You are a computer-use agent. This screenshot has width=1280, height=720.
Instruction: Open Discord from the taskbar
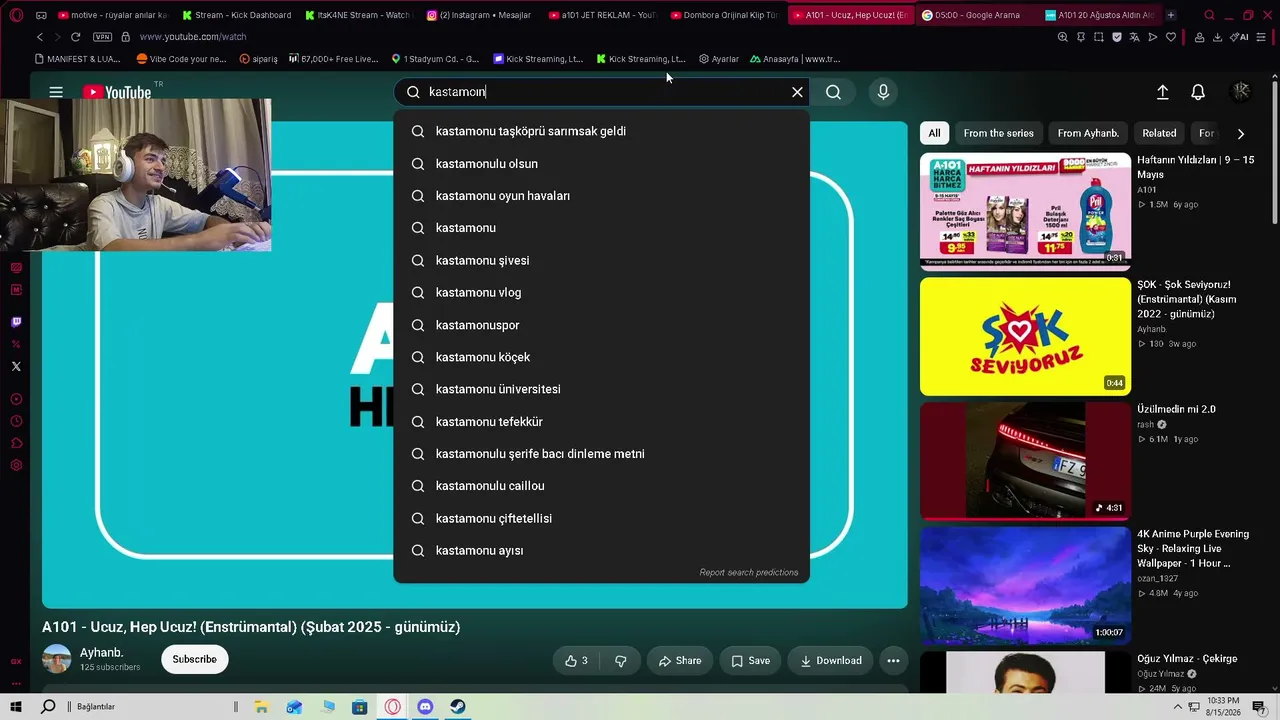coord(425,707)
